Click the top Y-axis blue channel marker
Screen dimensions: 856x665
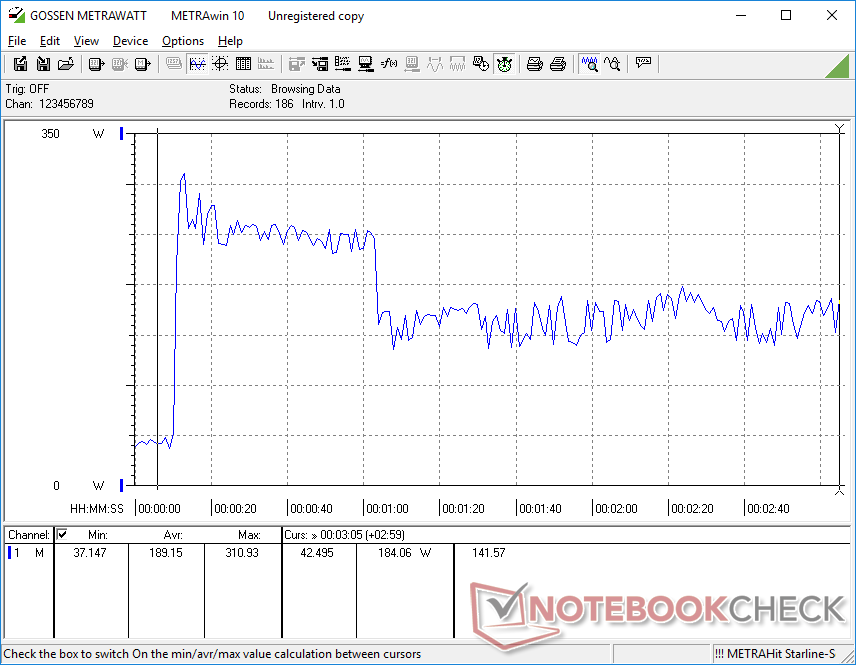click(121, 133)
